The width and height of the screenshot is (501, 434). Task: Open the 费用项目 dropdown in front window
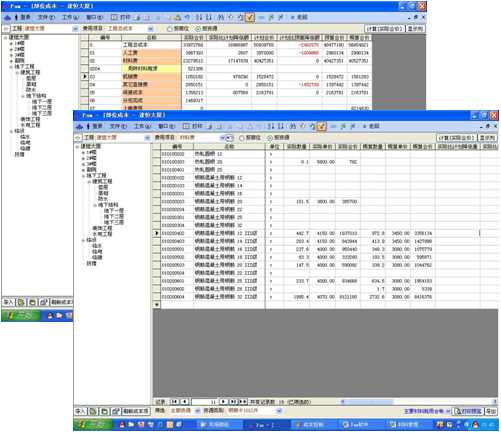[223, 138]
